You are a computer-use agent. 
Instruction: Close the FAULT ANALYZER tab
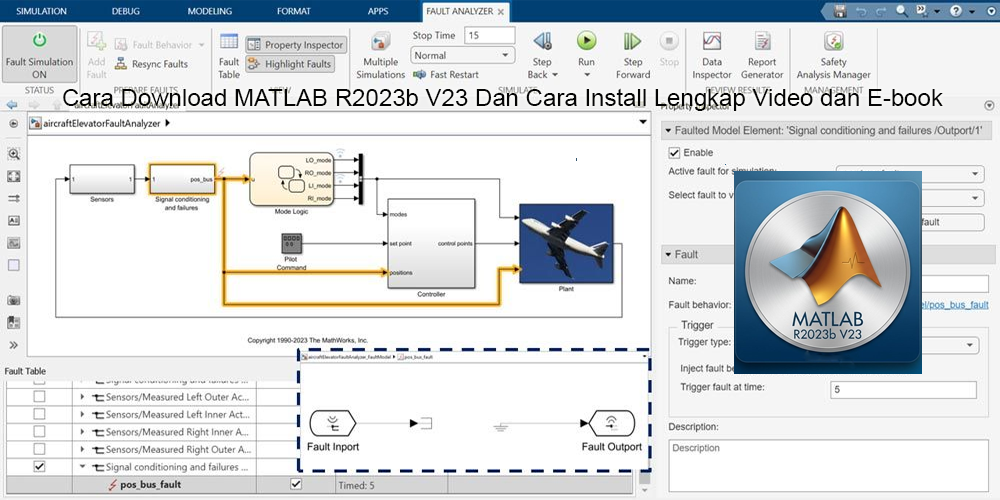tap(501, 12)
